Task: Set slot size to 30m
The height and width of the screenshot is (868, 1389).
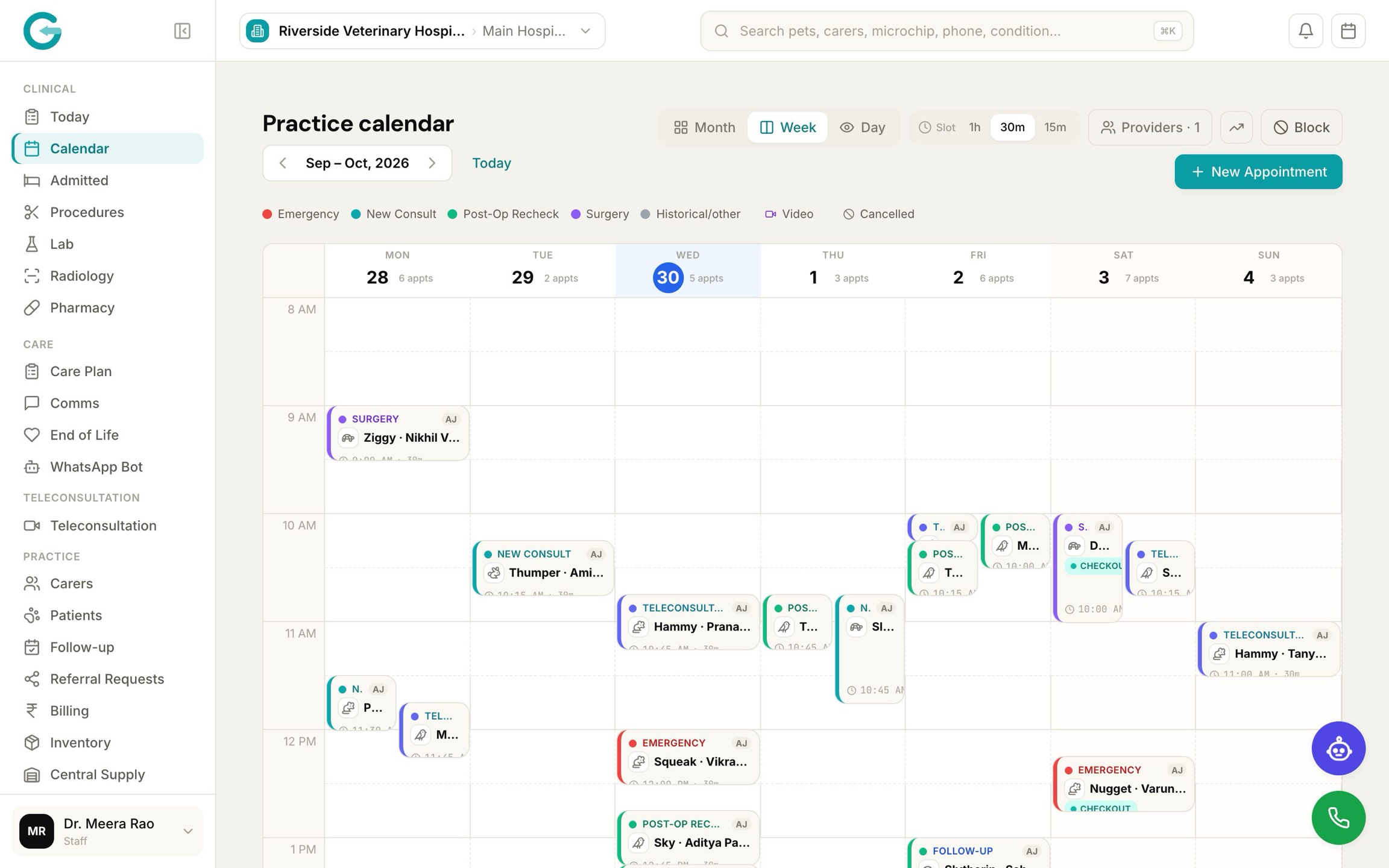Action: coord(1012,127)
